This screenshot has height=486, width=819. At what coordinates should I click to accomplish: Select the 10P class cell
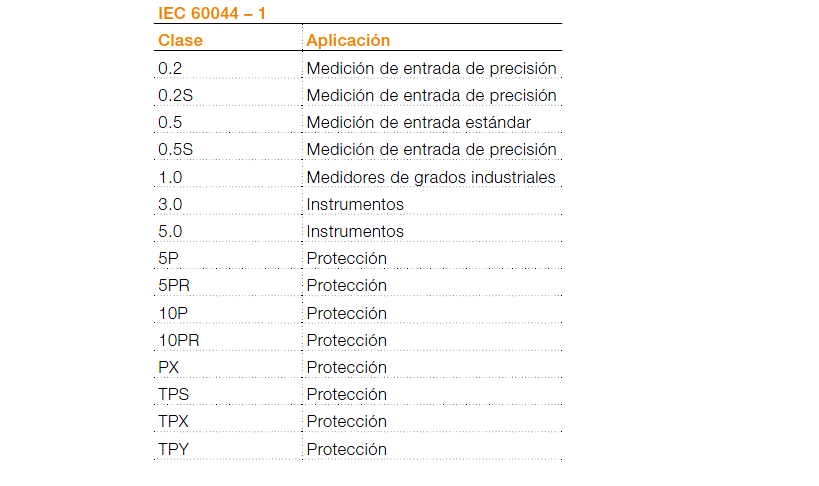[173, 313]
